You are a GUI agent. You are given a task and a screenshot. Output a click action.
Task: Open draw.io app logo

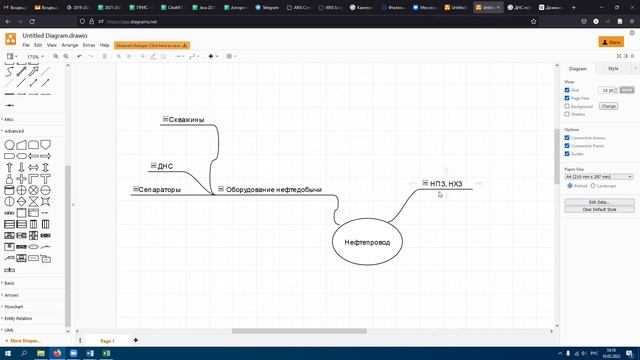coord(11,39)
